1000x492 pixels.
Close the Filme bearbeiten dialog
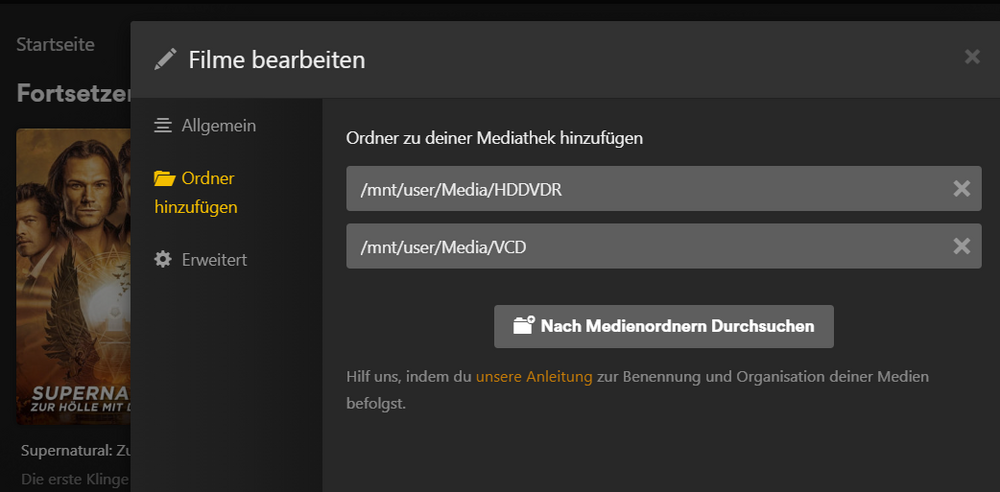pyautogui.click(x=972, y=57)
